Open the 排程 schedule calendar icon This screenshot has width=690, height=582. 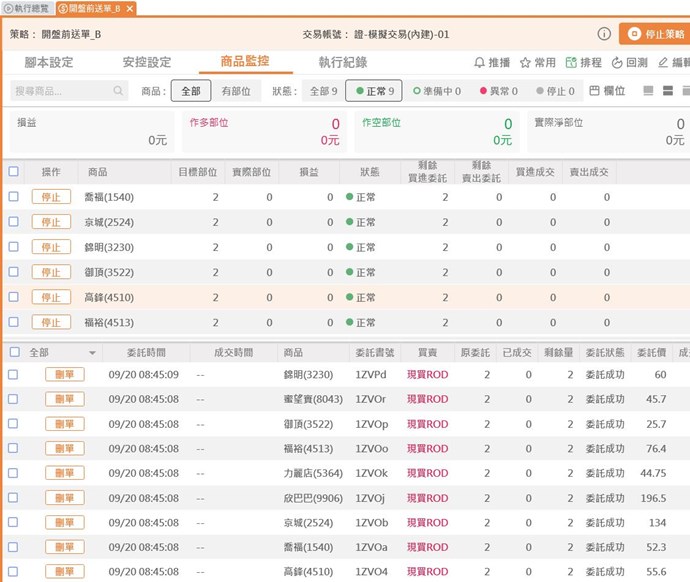coord(571,63)
